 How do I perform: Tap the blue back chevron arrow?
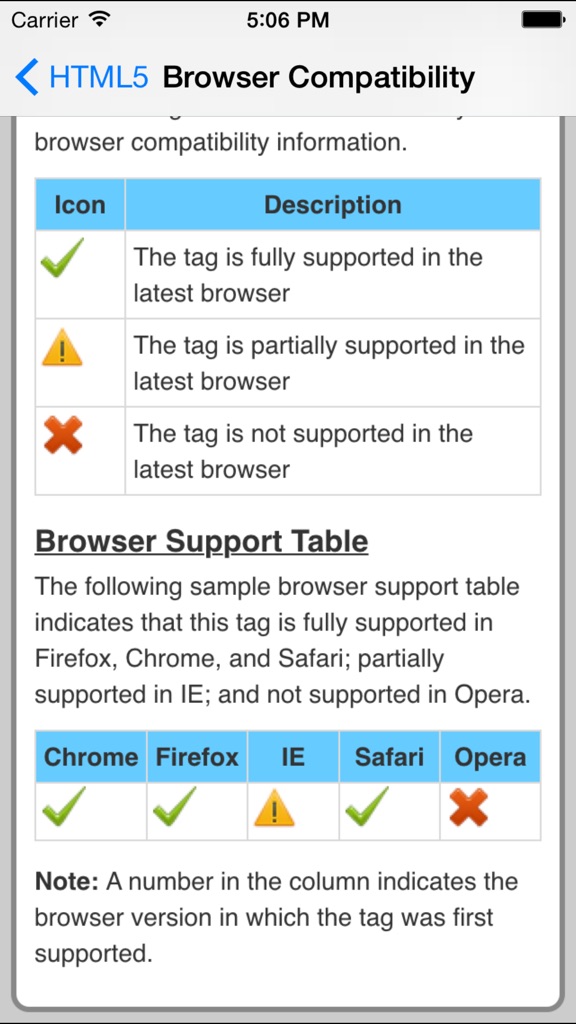click(27, 76)
